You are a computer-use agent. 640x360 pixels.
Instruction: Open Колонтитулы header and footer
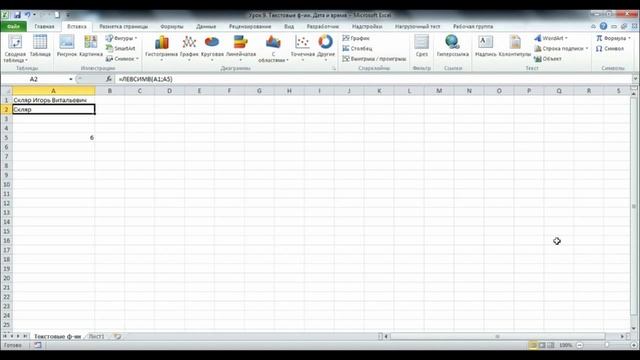pyautogui.click(x=515, y=46)
